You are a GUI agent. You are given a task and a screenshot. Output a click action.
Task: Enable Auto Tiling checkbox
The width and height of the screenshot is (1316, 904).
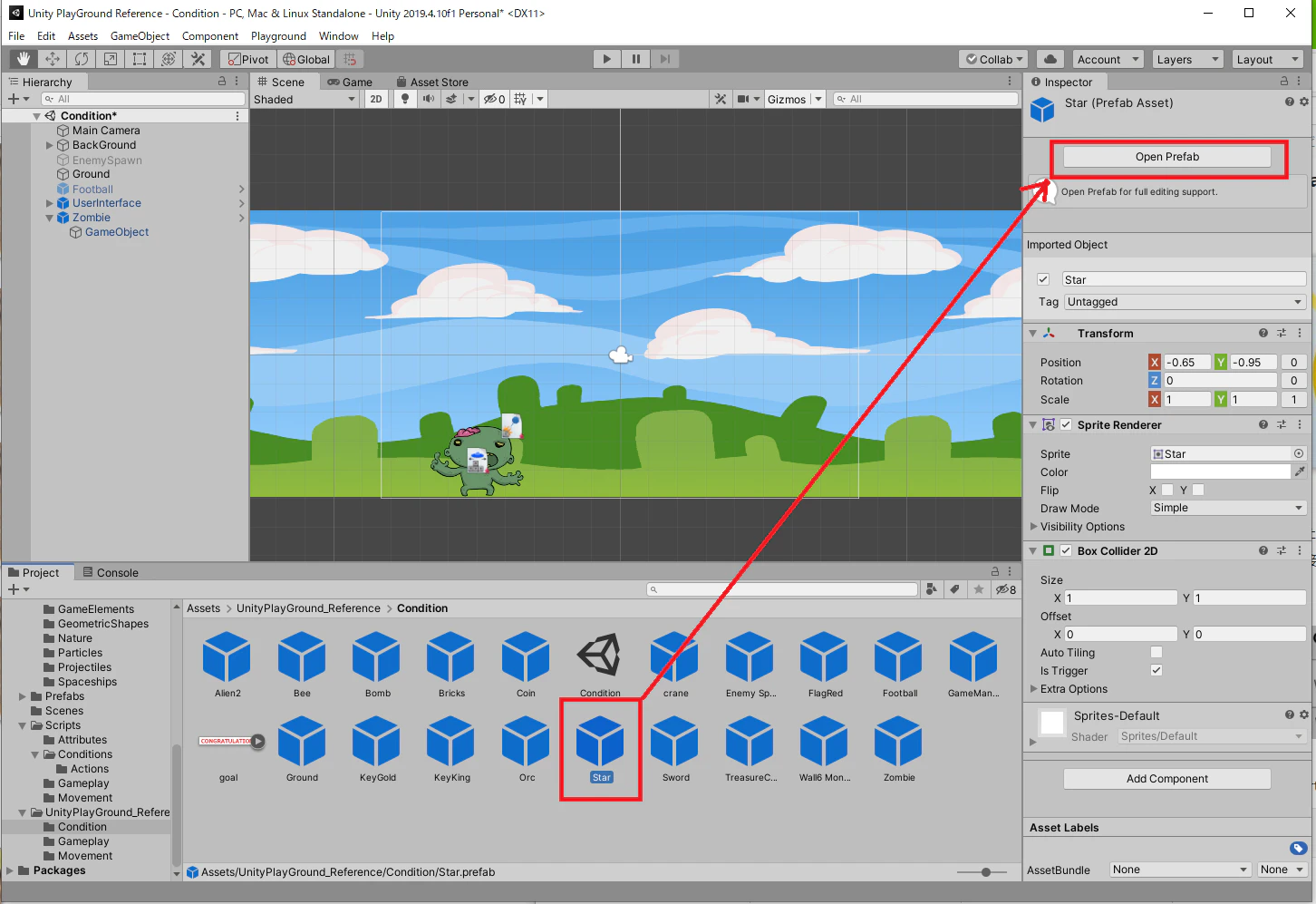(1156, 652)
